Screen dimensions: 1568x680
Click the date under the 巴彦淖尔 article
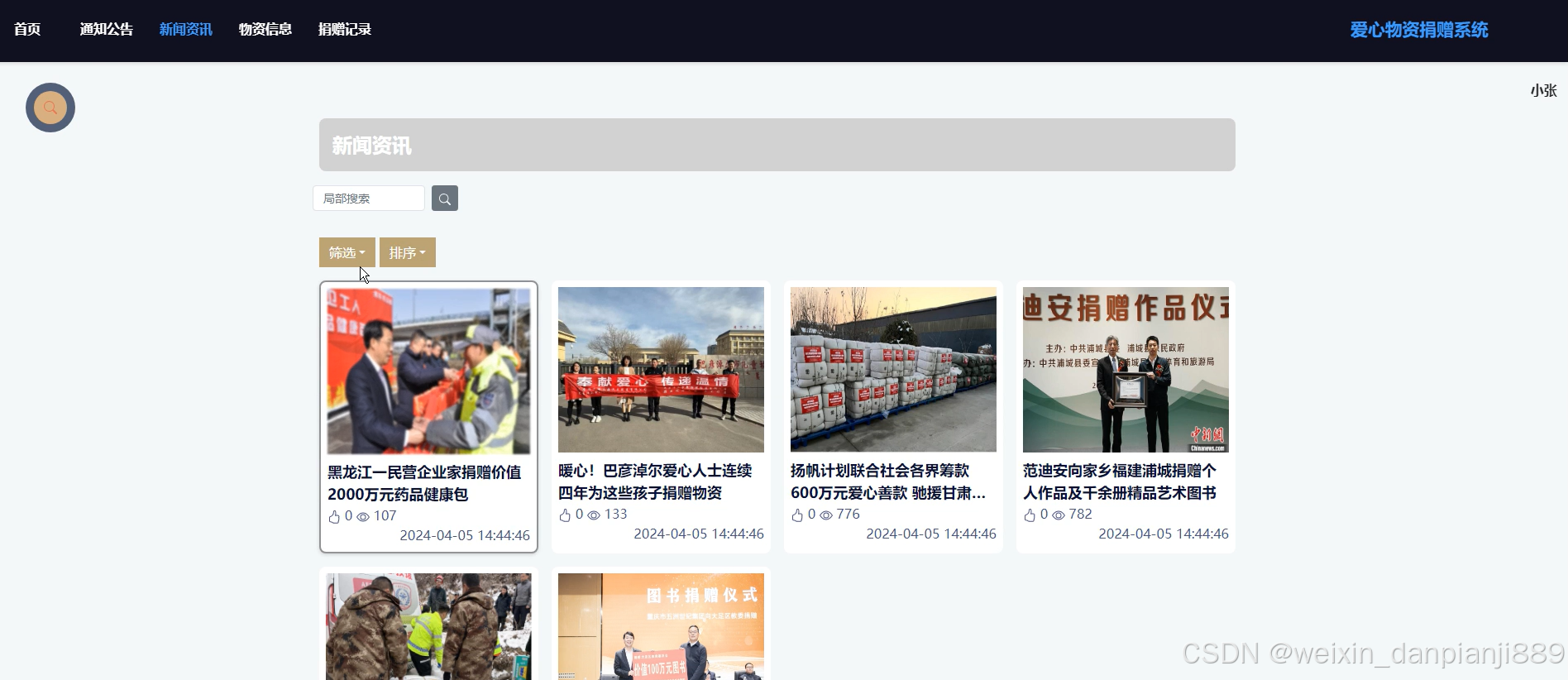(x=699, y=534)
